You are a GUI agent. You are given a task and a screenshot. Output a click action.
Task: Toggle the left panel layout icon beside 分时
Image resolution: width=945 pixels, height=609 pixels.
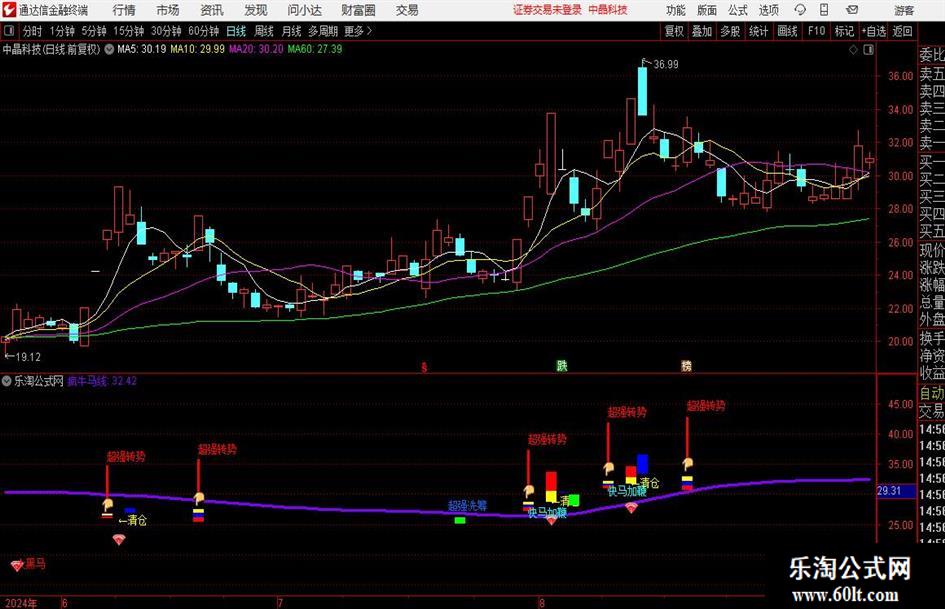(x=9, y=31)
